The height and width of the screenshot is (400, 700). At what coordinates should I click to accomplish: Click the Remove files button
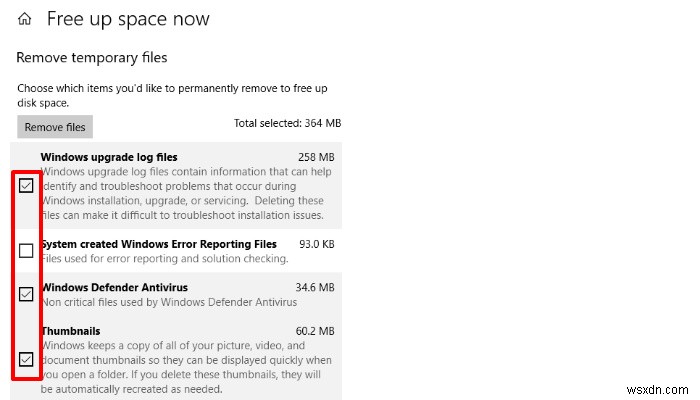click(55, 127)
